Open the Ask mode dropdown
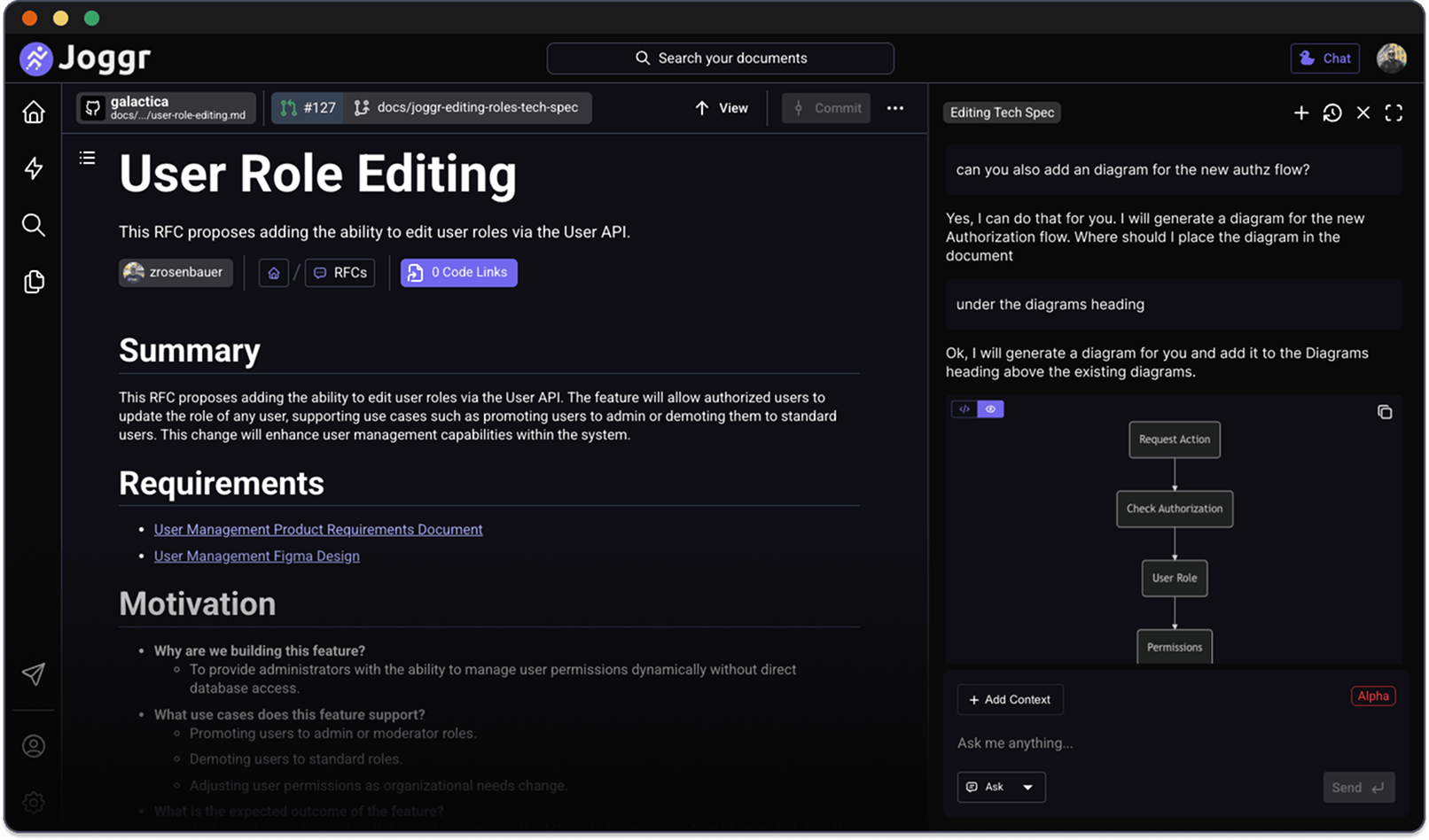 coord(1001,787)
